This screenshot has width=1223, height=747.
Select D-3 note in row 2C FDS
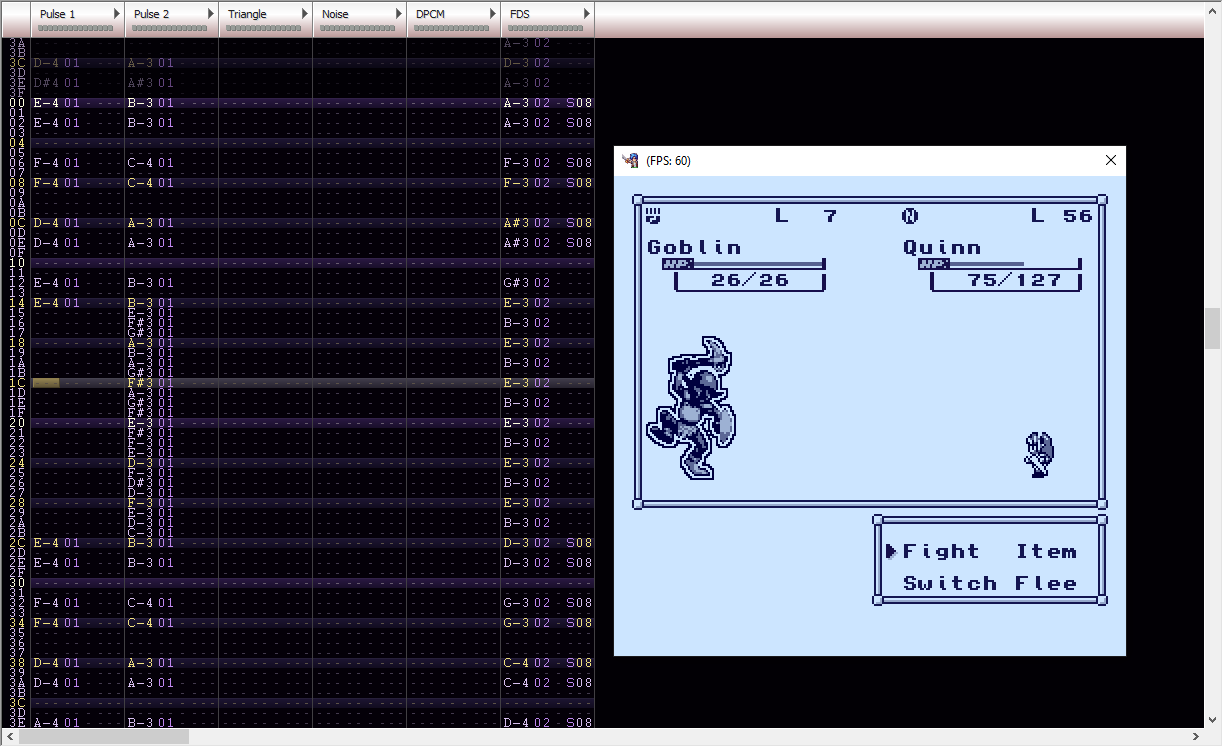point(516,543)
